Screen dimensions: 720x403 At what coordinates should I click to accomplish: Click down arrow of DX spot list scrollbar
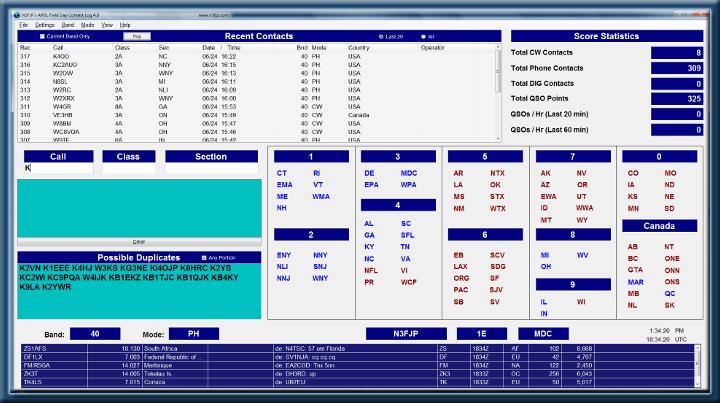(x=698, y=384)
